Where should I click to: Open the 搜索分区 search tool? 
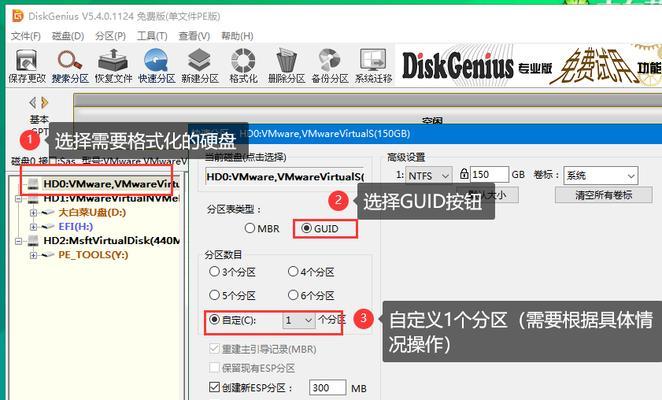[70, 65]
